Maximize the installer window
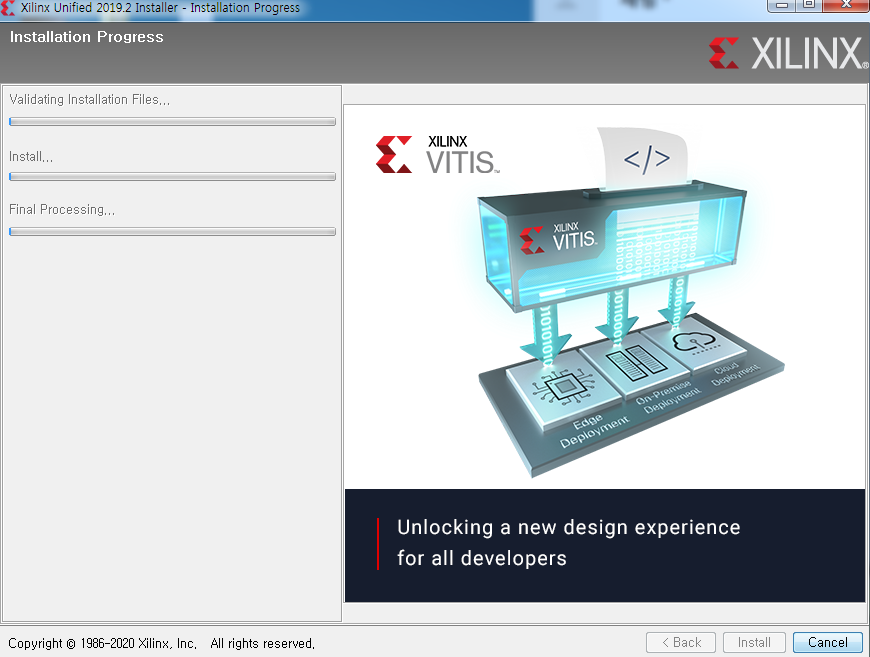This screenshot has width=870, height=657. (809, 6)
